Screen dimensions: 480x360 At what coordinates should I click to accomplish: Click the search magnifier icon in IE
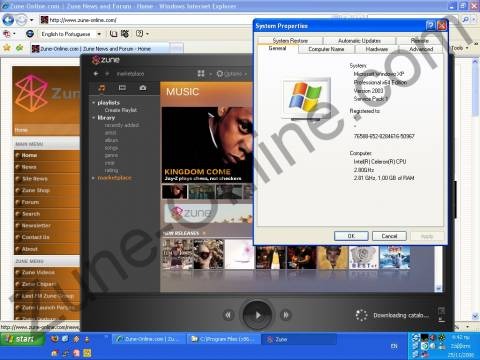click(465, 20)
